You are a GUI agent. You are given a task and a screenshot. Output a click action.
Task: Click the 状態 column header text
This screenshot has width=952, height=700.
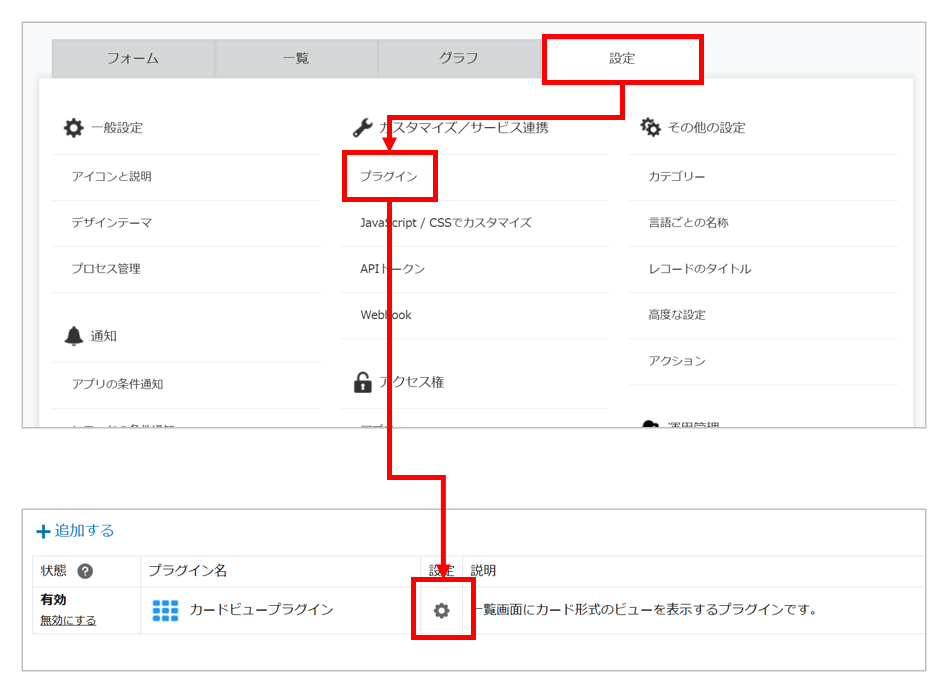coord(53,571)
